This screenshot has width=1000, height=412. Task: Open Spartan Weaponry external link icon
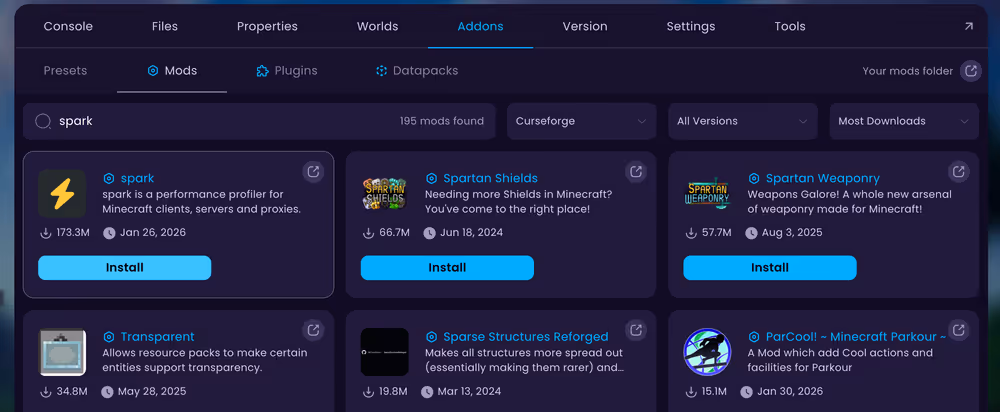(x=958, y=172)
